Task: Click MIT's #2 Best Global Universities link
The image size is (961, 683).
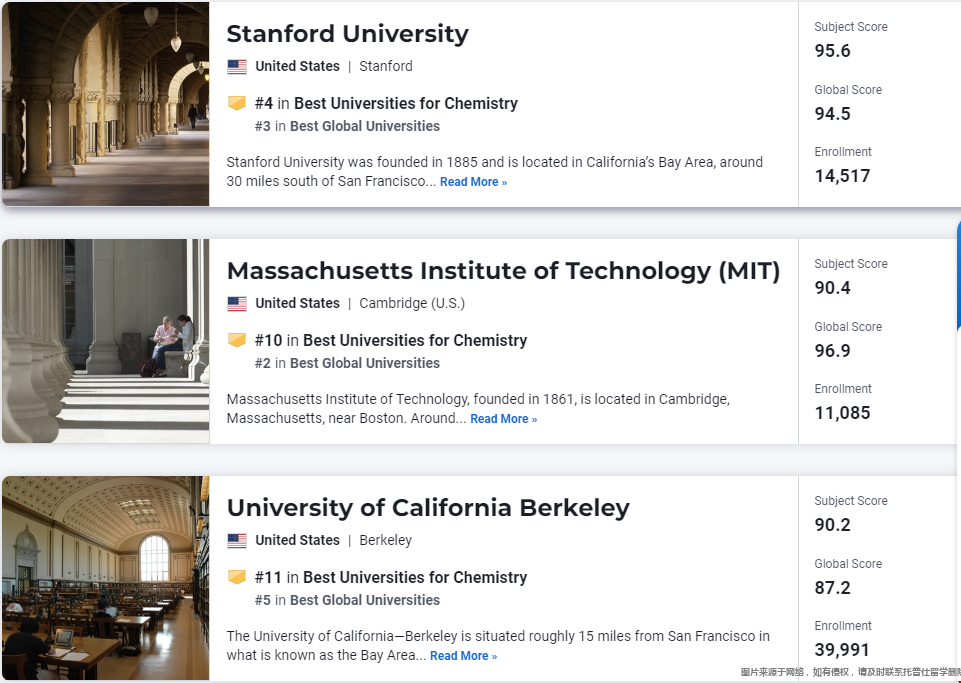Action: (x=348, y=363)
